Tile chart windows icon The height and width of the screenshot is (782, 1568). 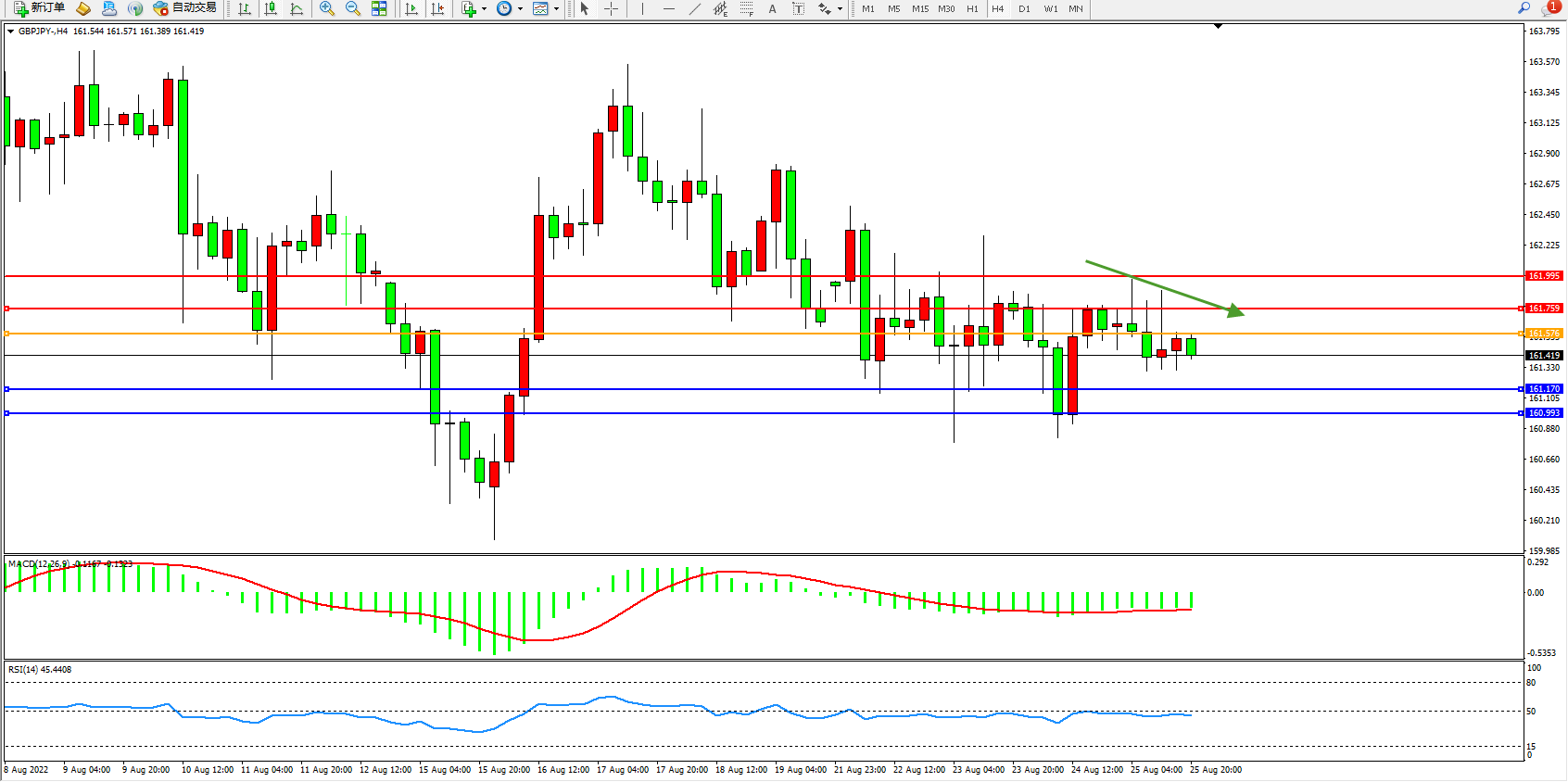pyautogui.click(x=379, y=8)
